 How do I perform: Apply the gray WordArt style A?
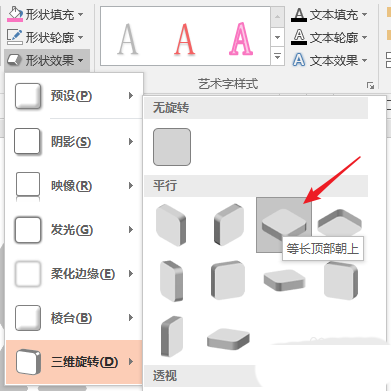(128, 39)
